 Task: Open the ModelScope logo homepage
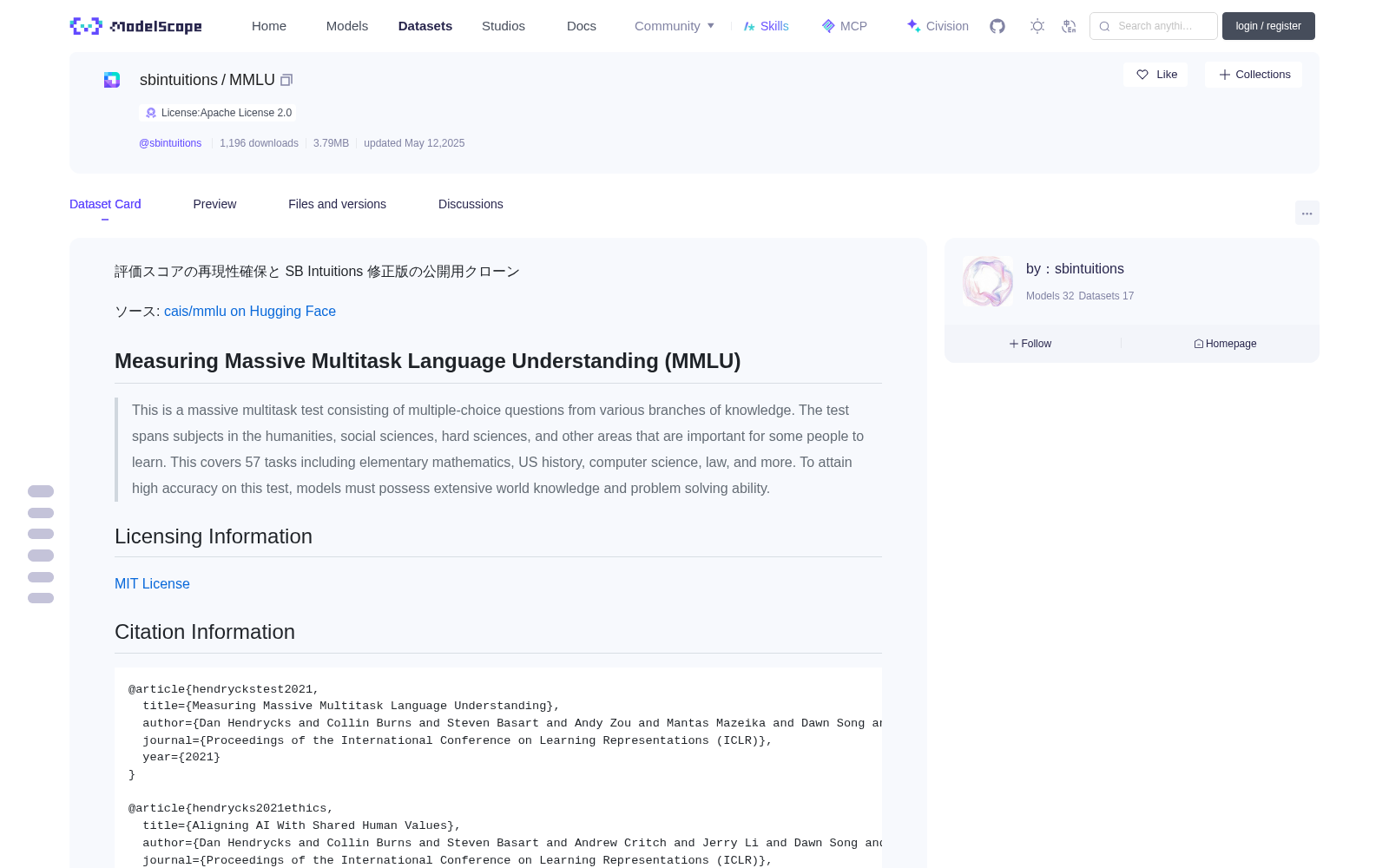136,26
